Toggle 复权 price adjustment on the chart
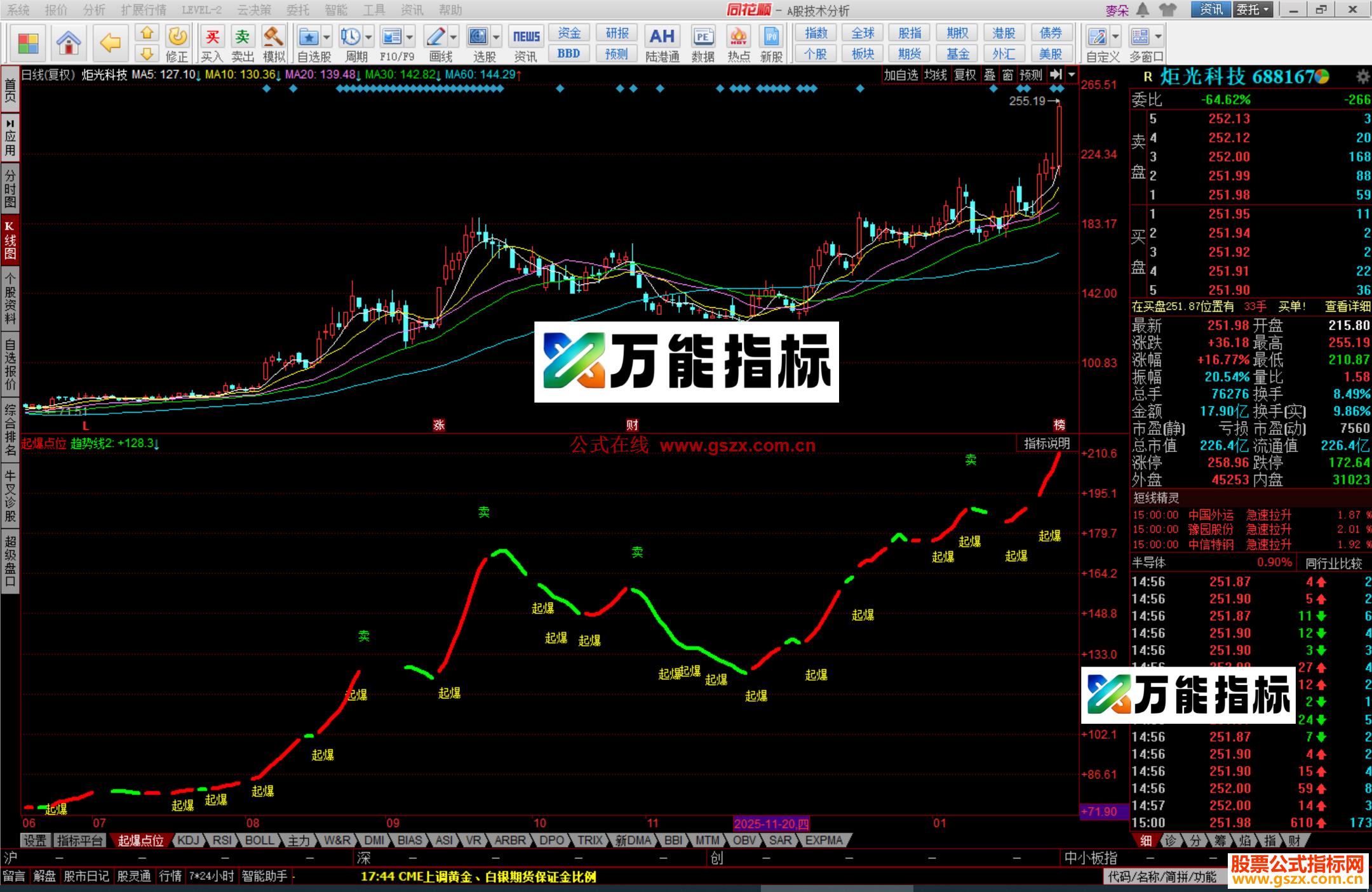The width and height of the screenshot is (1372, 892). click(x=964, y=74)
